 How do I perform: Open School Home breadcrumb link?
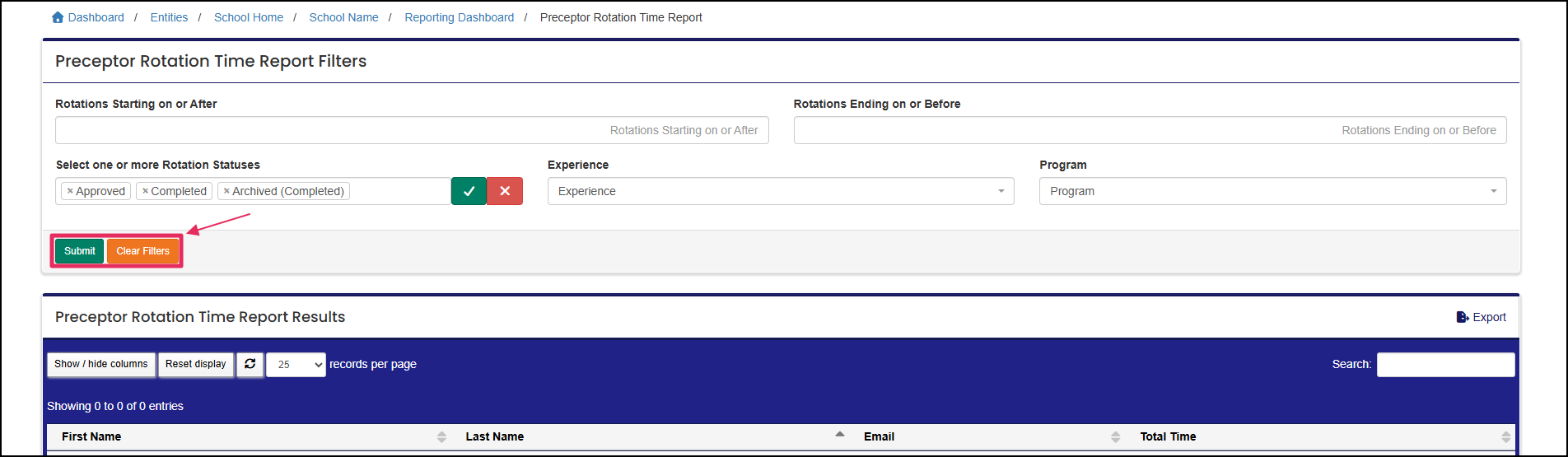[249, 17]
